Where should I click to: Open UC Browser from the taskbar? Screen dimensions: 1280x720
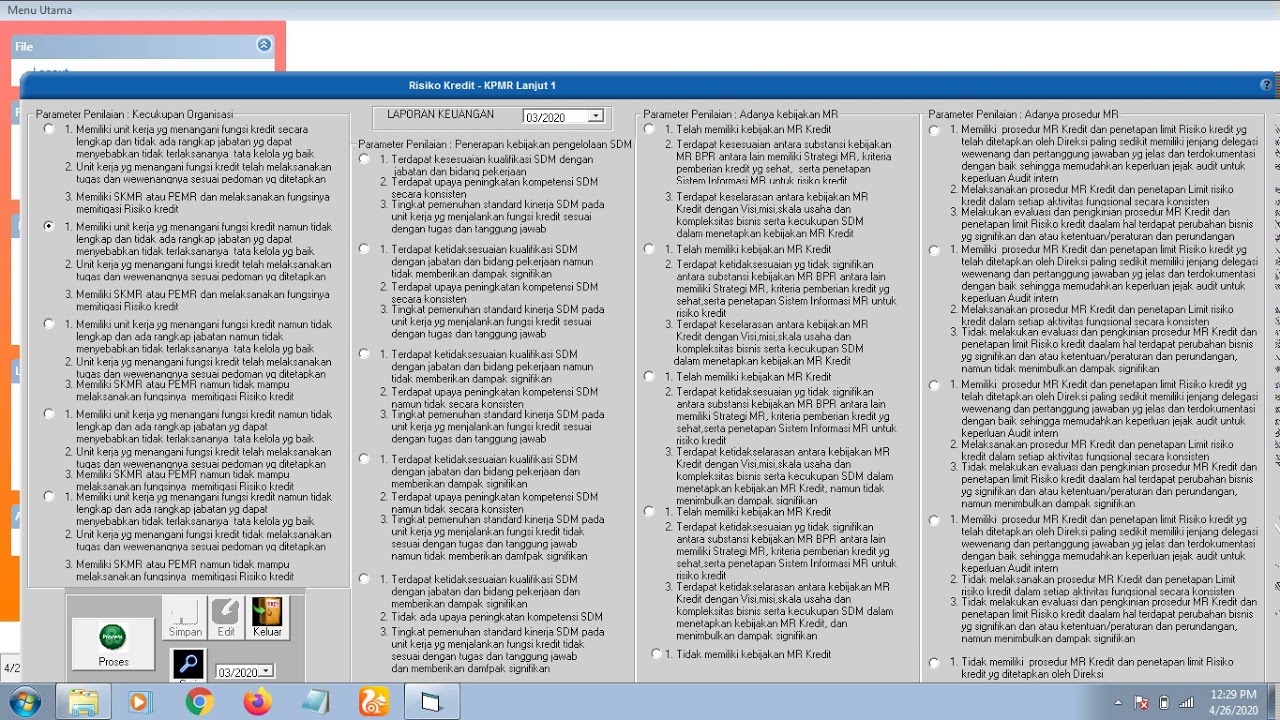tap(374, 702)
